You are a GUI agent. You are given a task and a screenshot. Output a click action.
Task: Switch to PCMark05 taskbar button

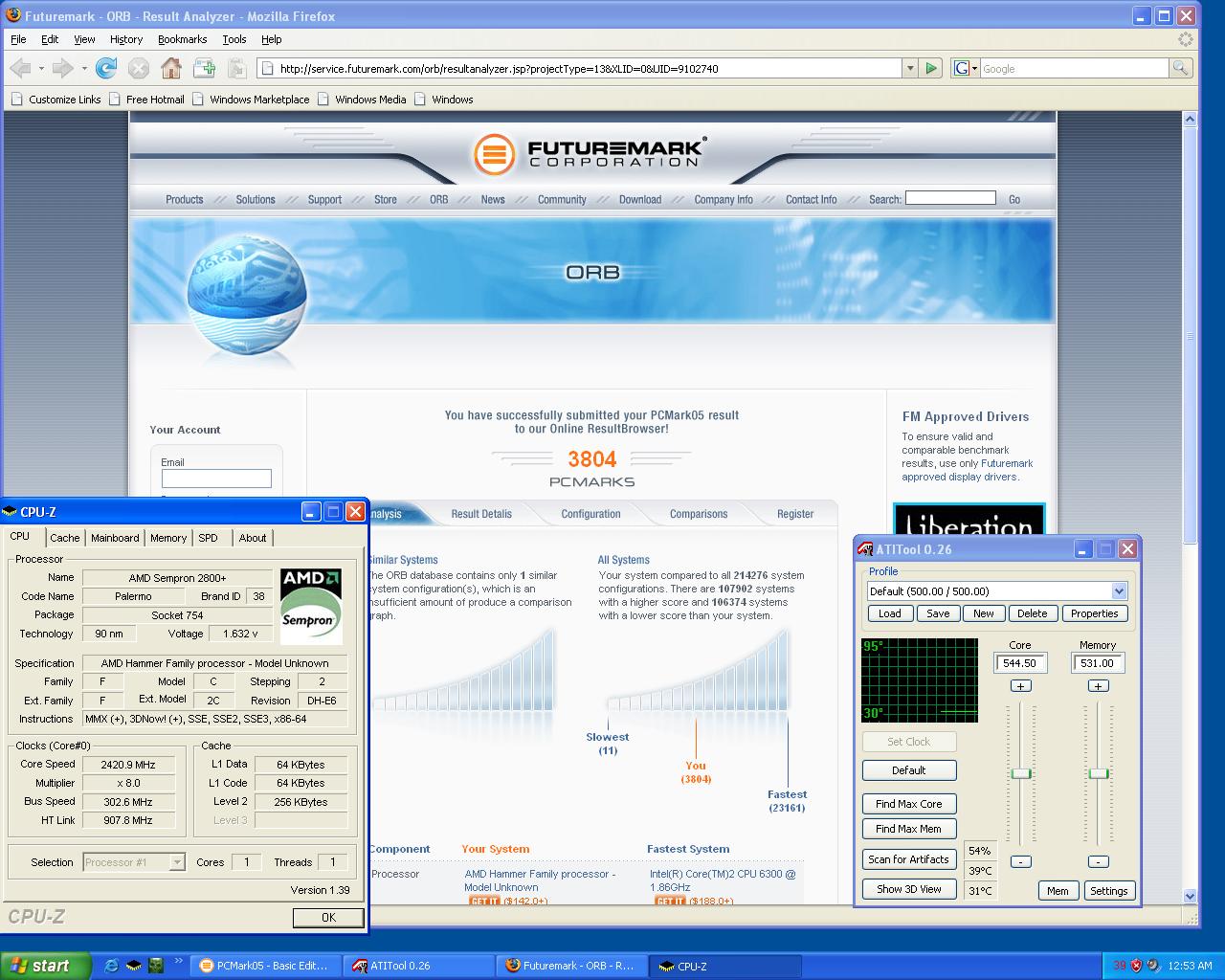coord(266,966)
